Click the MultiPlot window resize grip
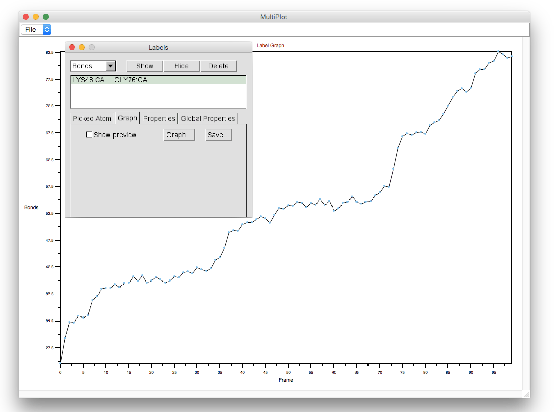Screen dimensions: 556x412 coord(527,394)
